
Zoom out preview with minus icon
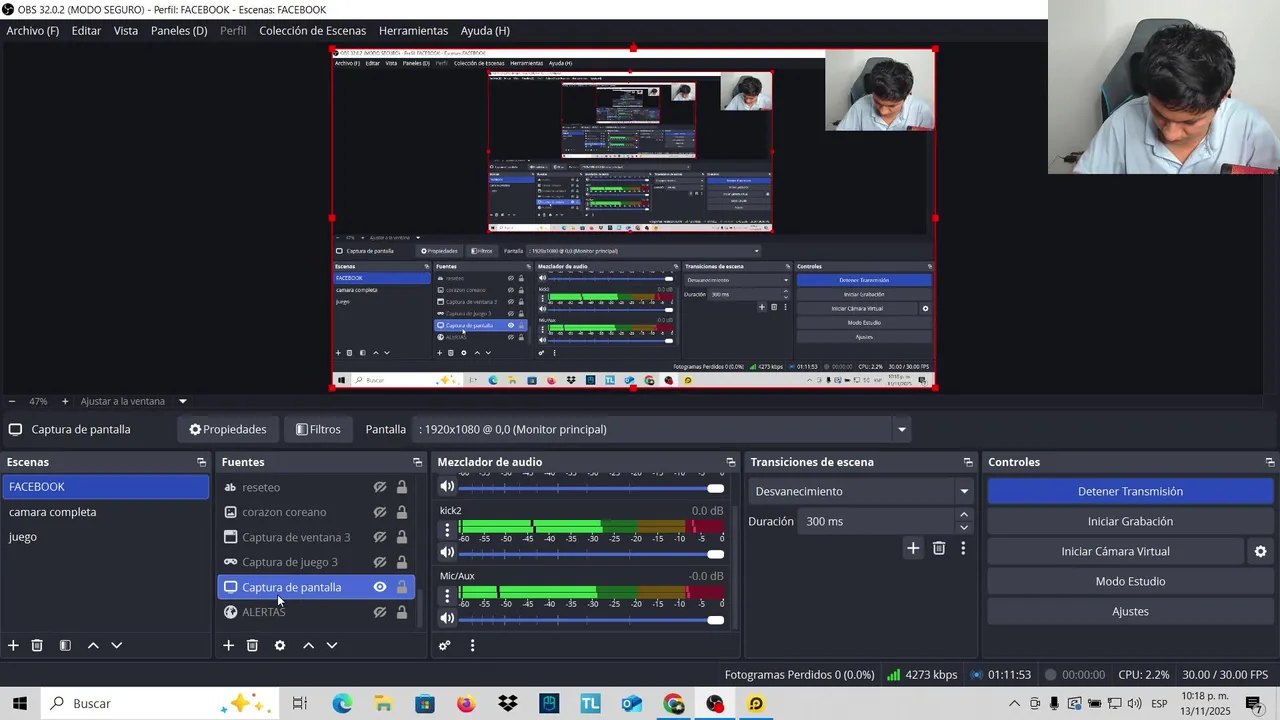[11, 401]
